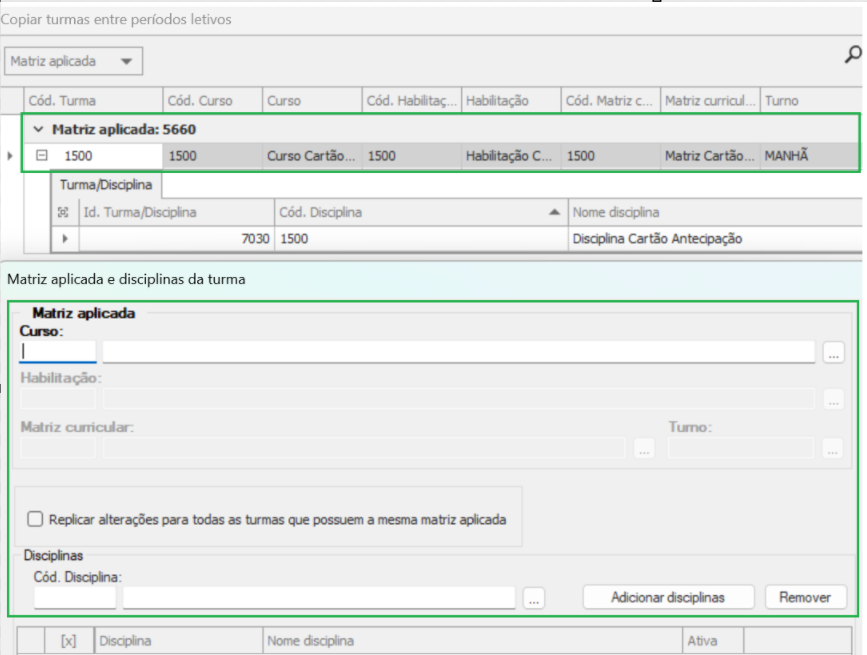Select the 'Matriz Cartão...' cell
Screen dimensions: 867x655
710,156
